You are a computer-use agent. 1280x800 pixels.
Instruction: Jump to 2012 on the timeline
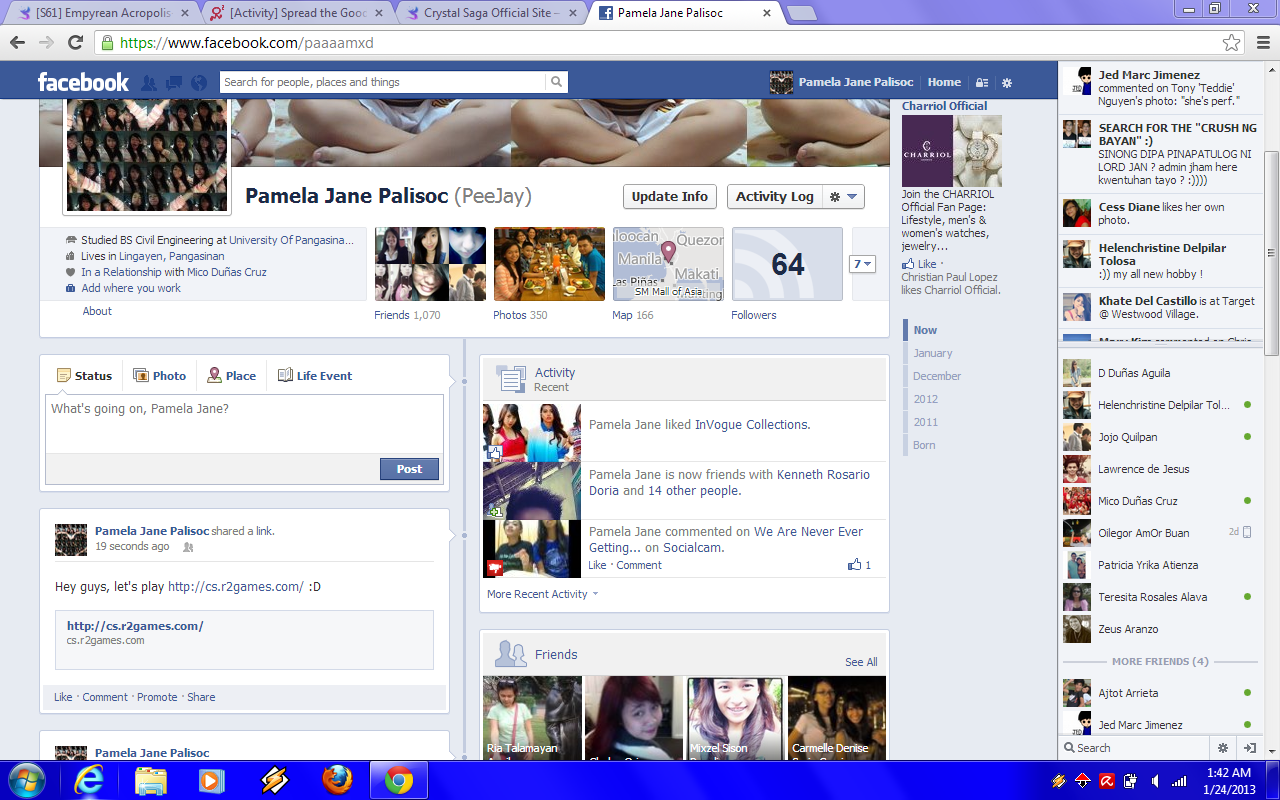point(925,399)
